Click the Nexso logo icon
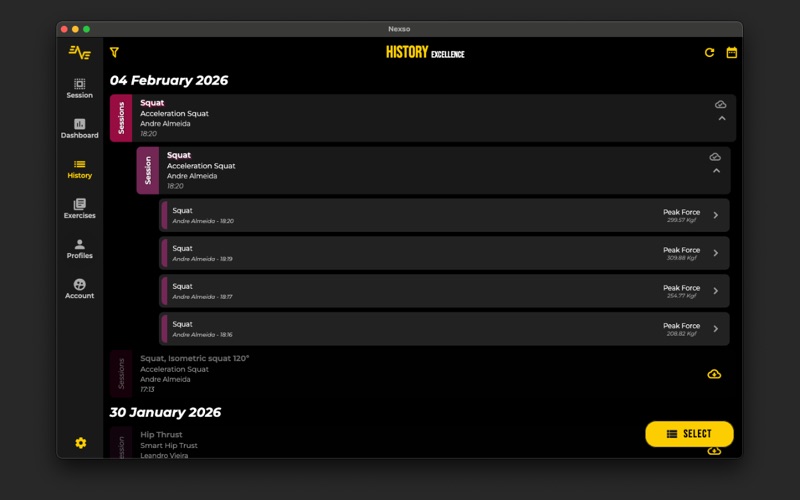The image size is (800, 500). point(80,52)
